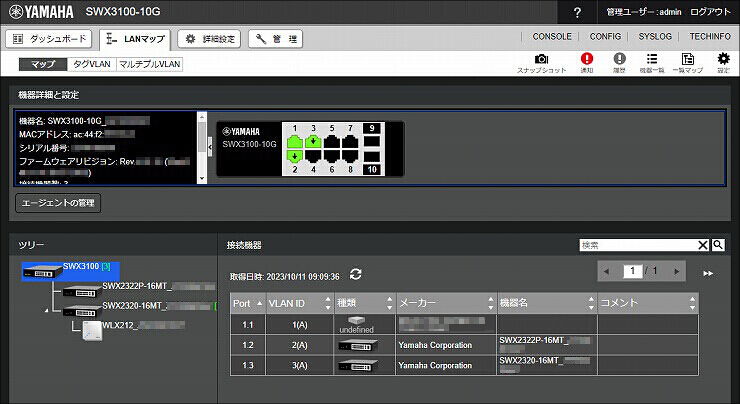Open the CONSOLE link

point(552,36)
